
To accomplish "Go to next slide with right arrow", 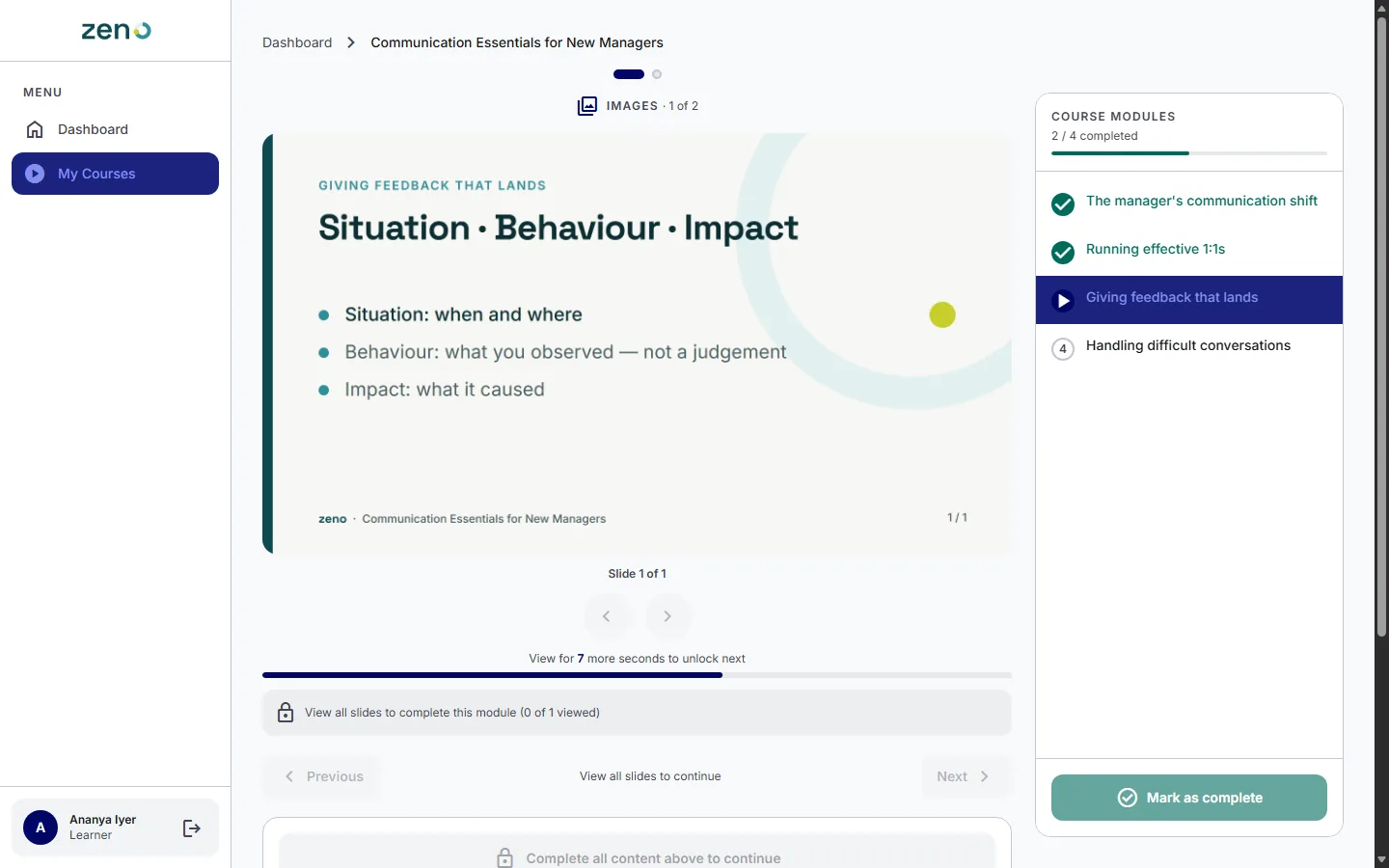I will click(x=667, y=616).
